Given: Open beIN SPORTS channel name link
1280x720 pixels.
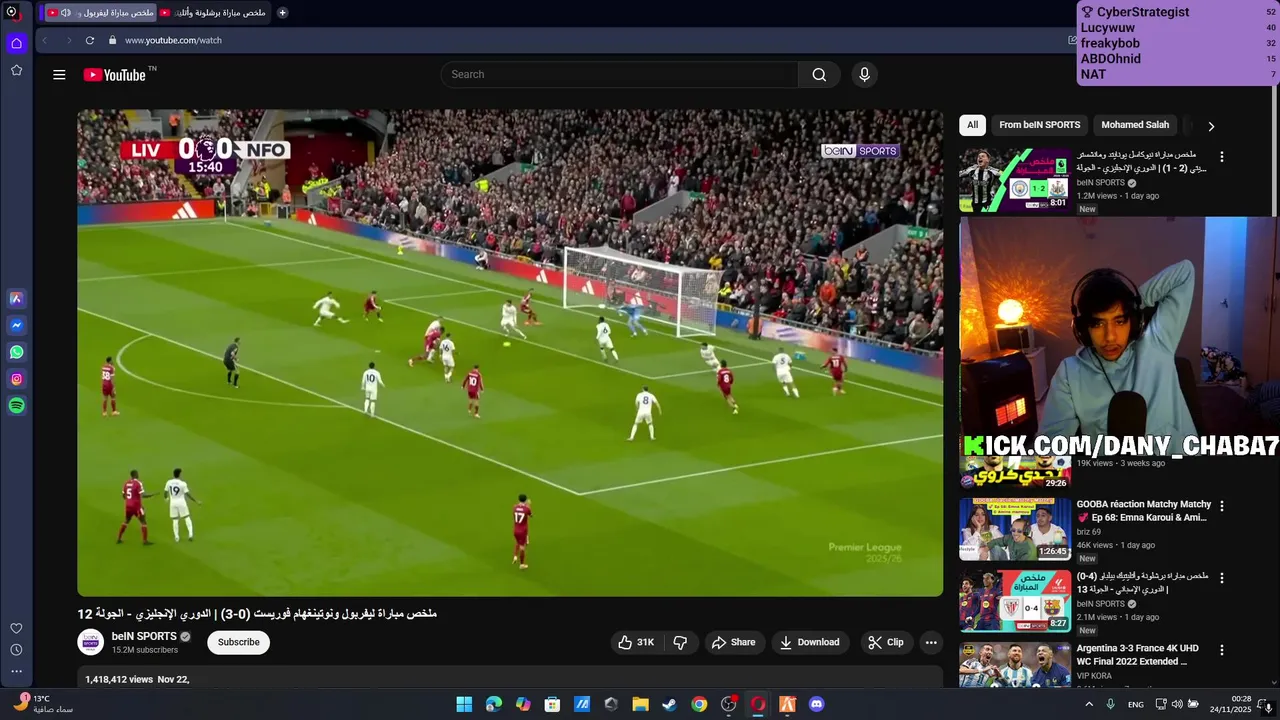Looking at the screenshot, I should click(144, 636).
